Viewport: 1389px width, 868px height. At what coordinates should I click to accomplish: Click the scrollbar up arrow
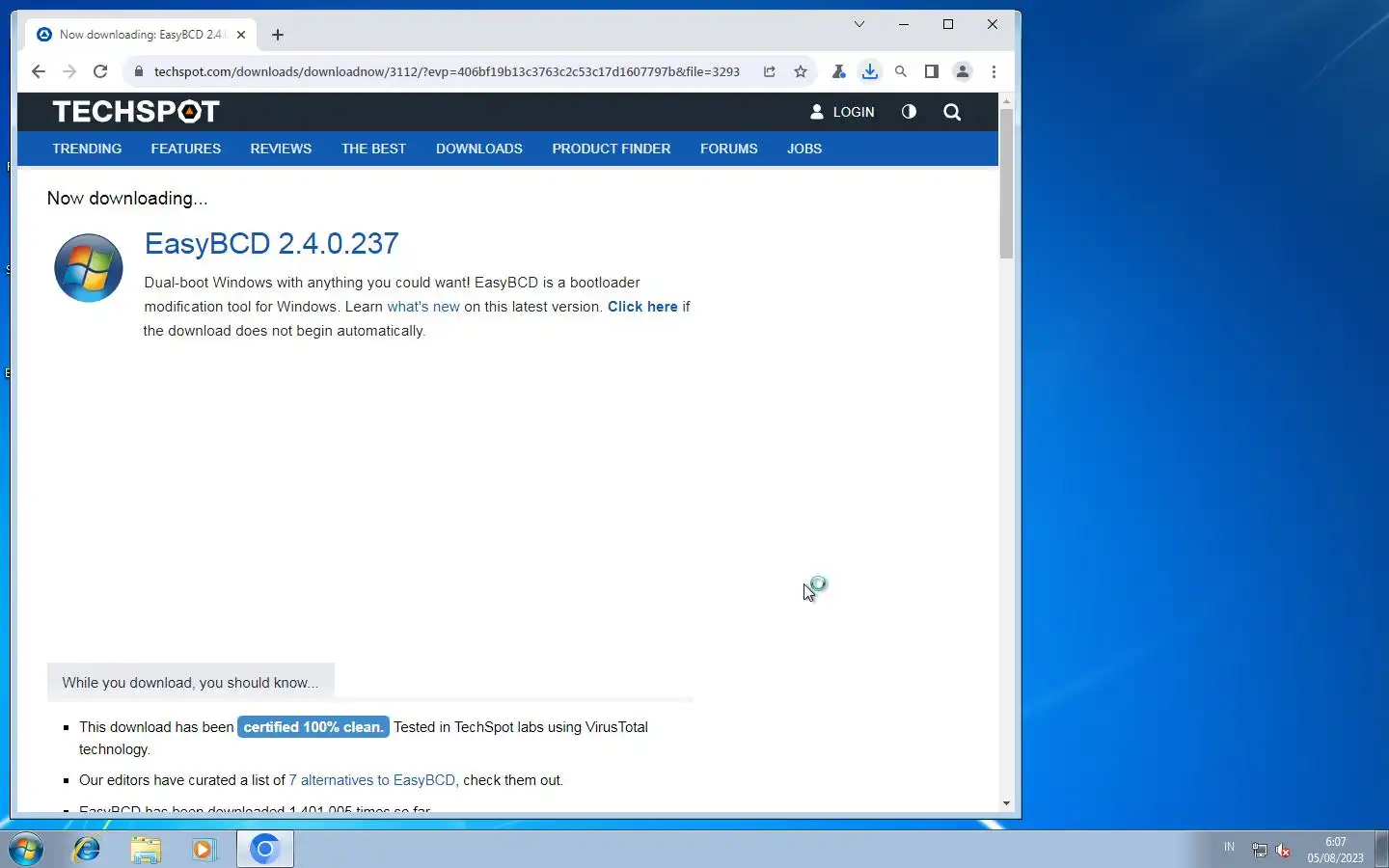tap(1006, 100)
